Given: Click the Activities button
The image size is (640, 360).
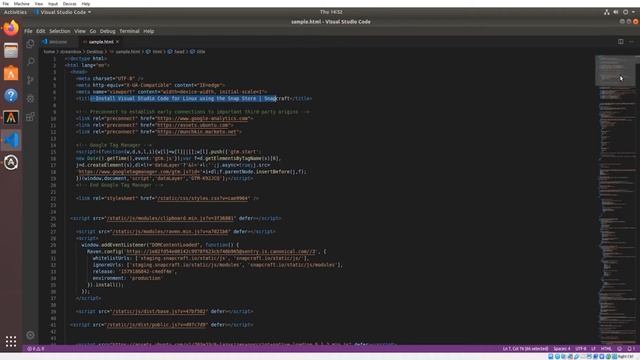Looking at the screenshot, I should coord(15,12).
